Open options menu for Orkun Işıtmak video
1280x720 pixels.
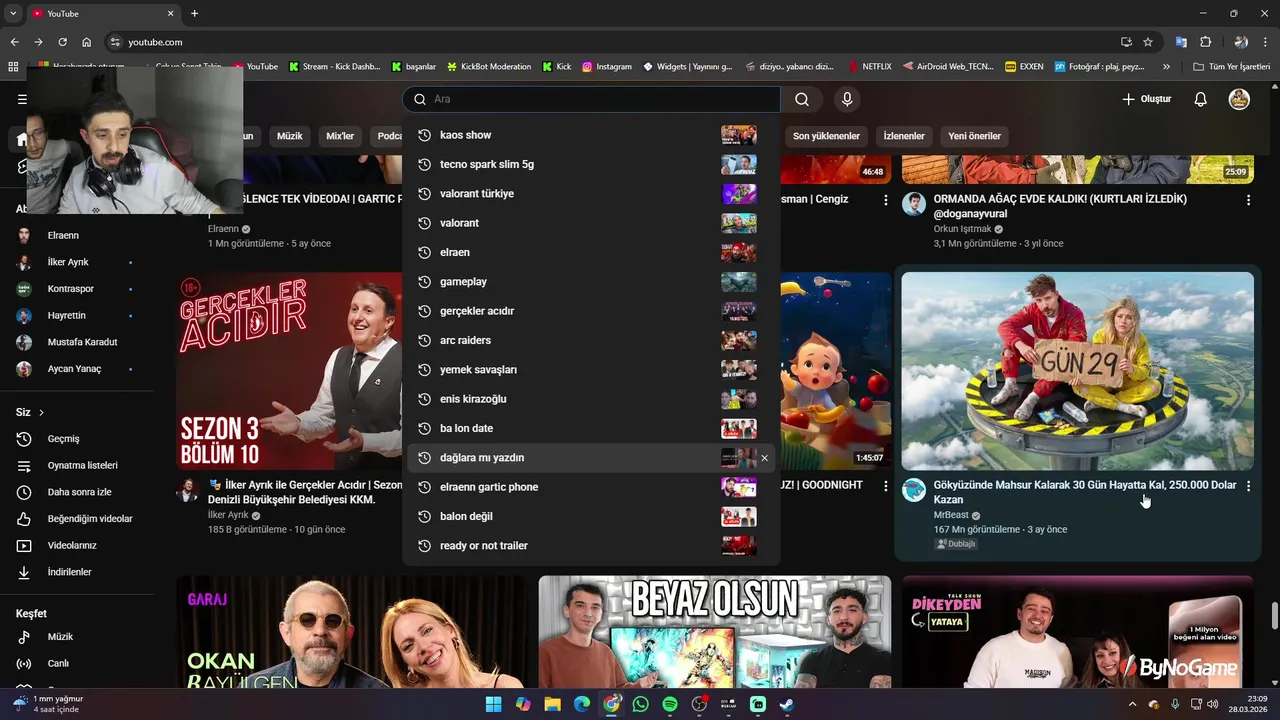tap(1248, 200)
